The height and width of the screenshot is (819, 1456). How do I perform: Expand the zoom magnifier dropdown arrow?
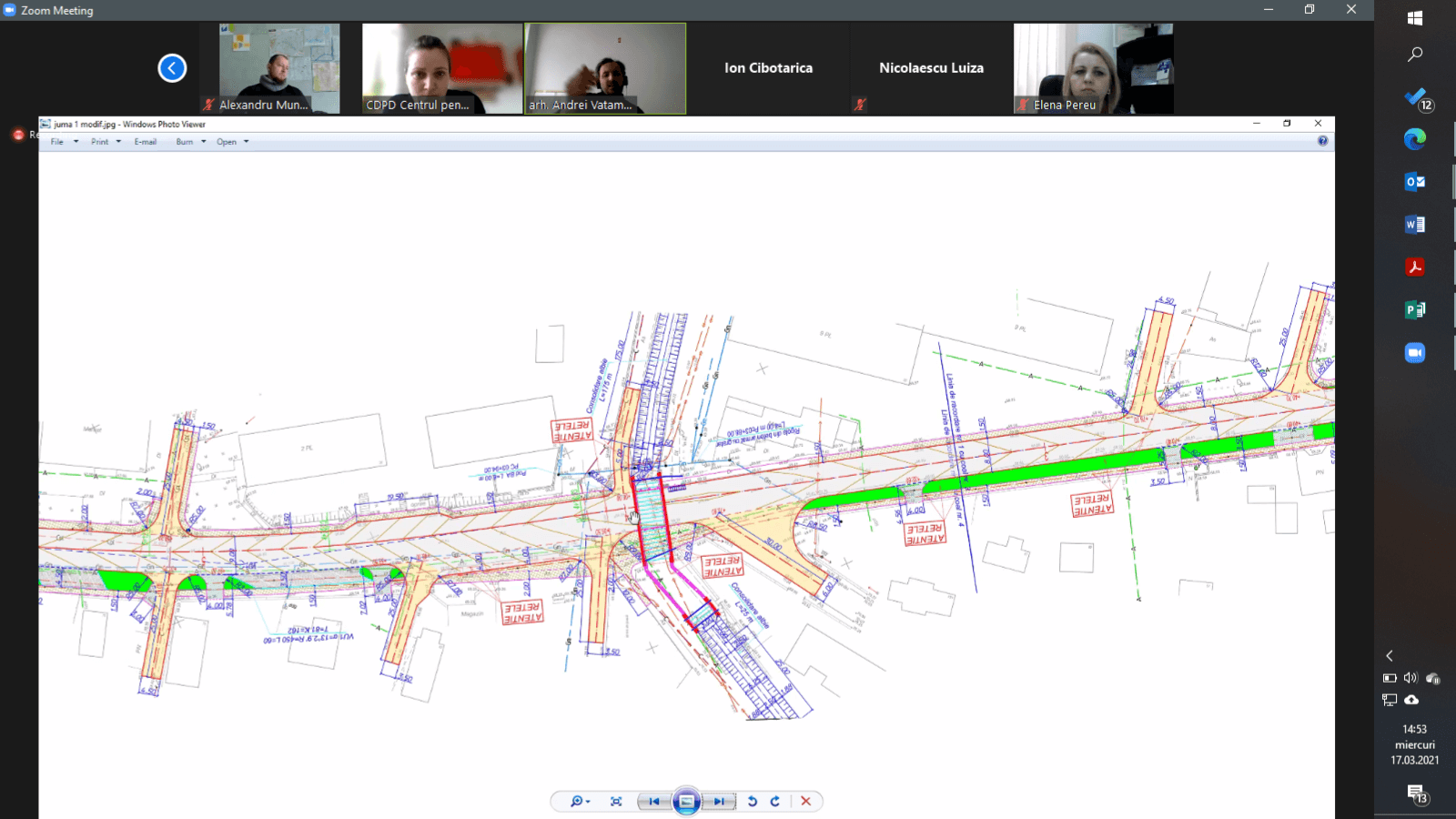point(589,802)
